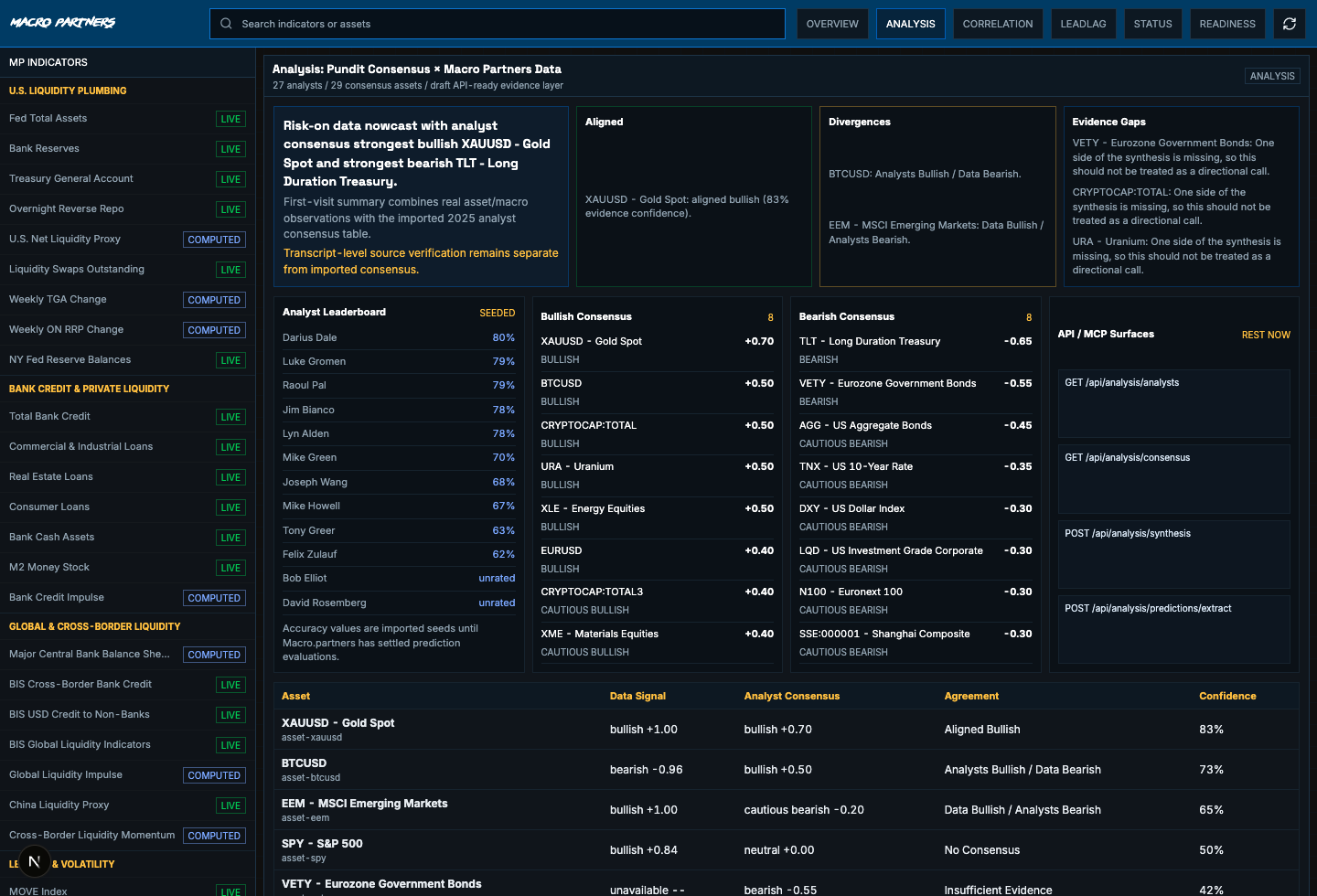The image size is (1317, 896).
Task: Open the Readiness tab
Action: click(1227, 24)
